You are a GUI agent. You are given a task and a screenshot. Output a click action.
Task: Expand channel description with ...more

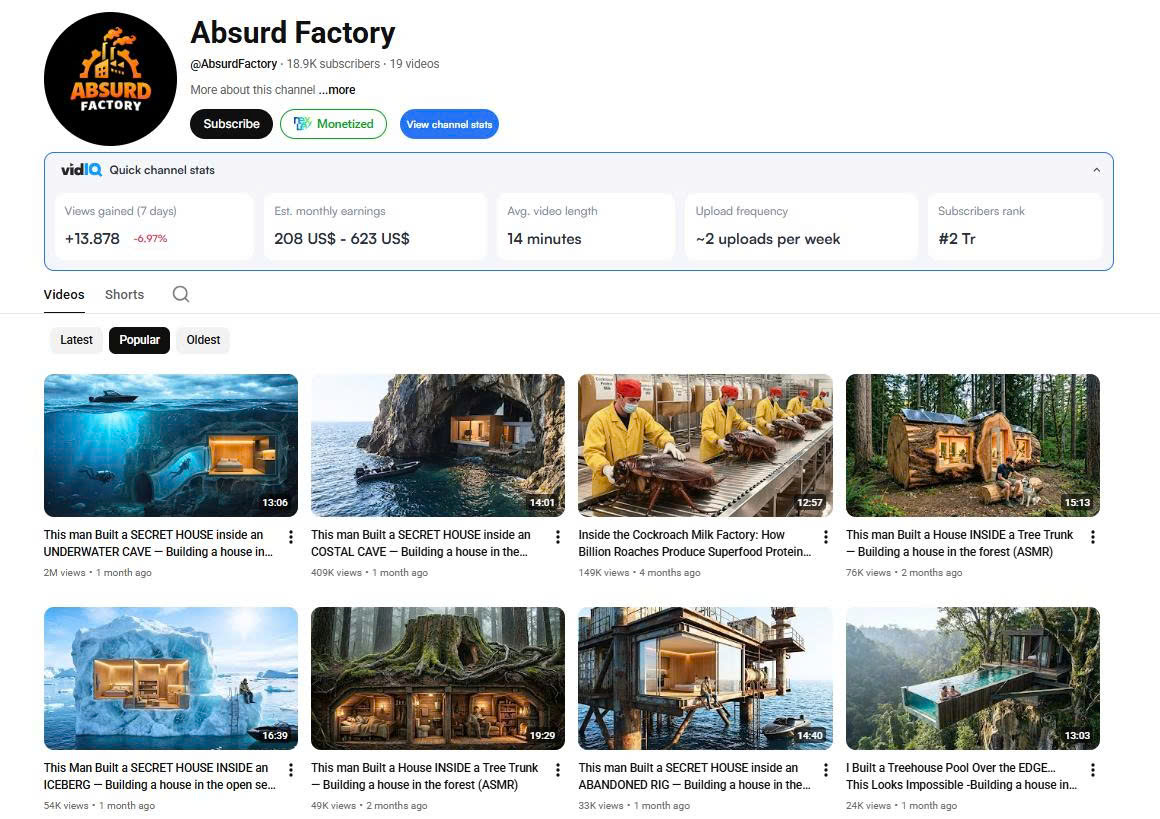[x=337, y=90]
